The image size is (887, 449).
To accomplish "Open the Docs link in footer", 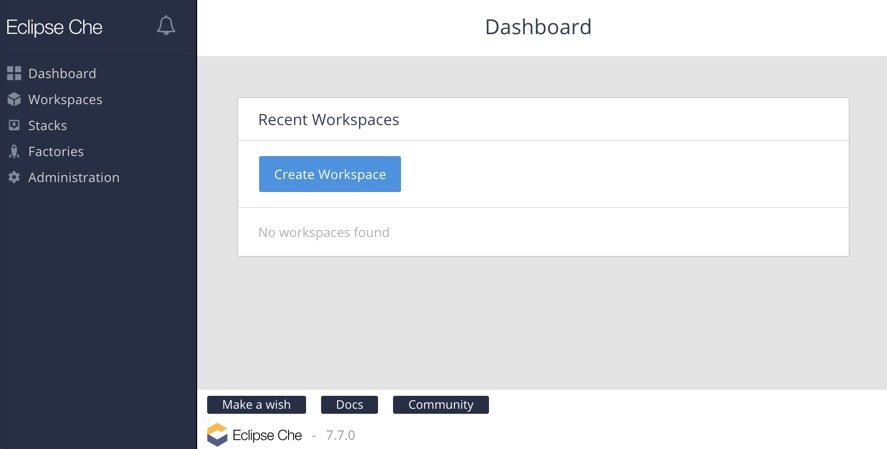I will [x=350, y=405].
